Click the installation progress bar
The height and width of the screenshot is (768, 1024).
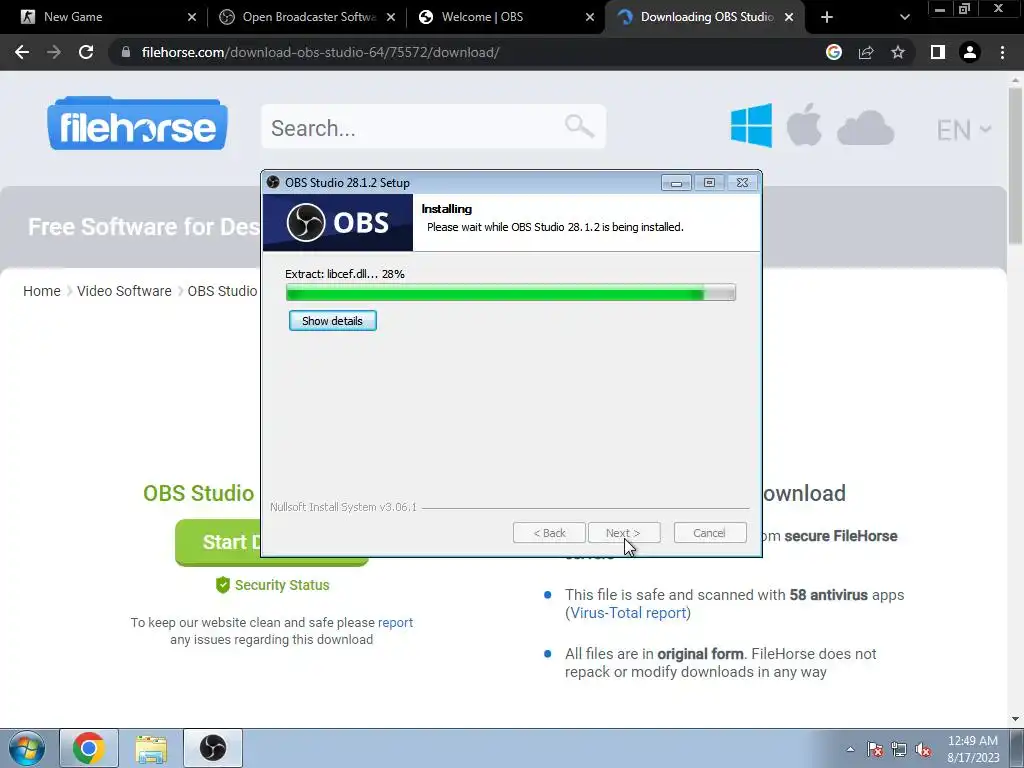pos(511,293)
